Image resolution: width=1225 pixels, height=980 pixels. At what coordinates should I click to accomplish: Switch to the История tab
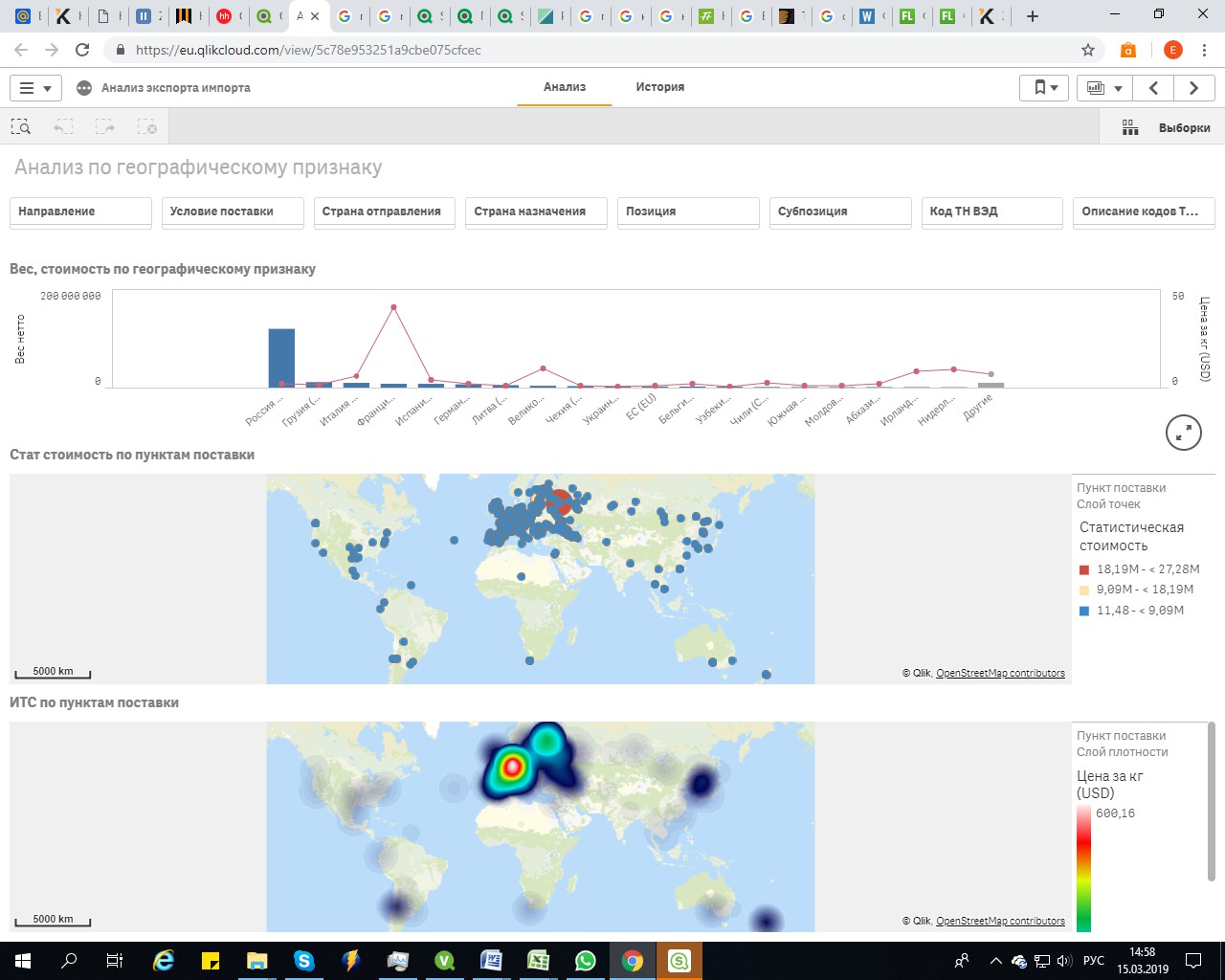coord(660,87)
